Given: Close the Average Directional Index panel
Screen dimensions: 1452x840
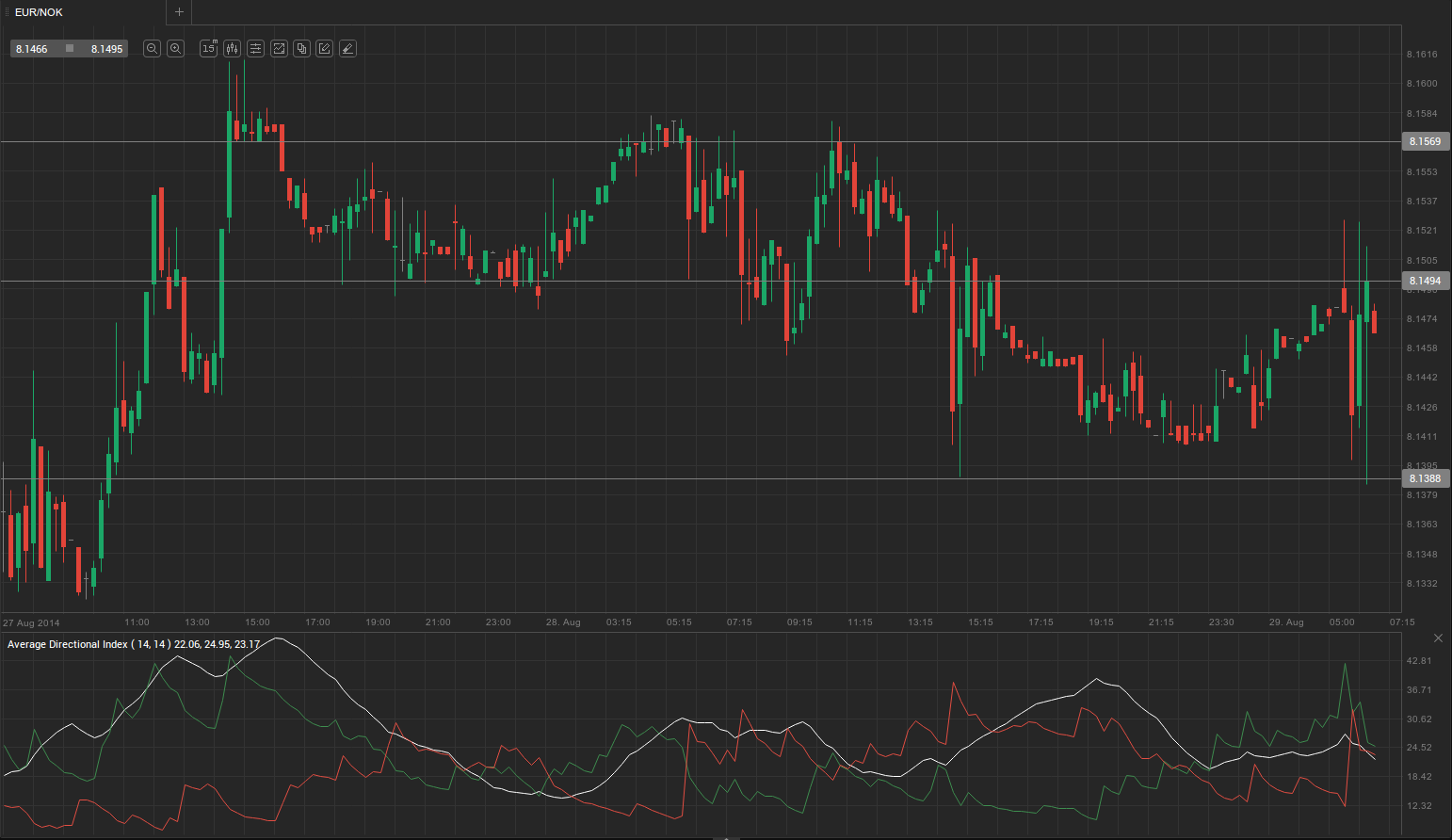Looking at the screenshot, I should click(x=1438, y=638).
